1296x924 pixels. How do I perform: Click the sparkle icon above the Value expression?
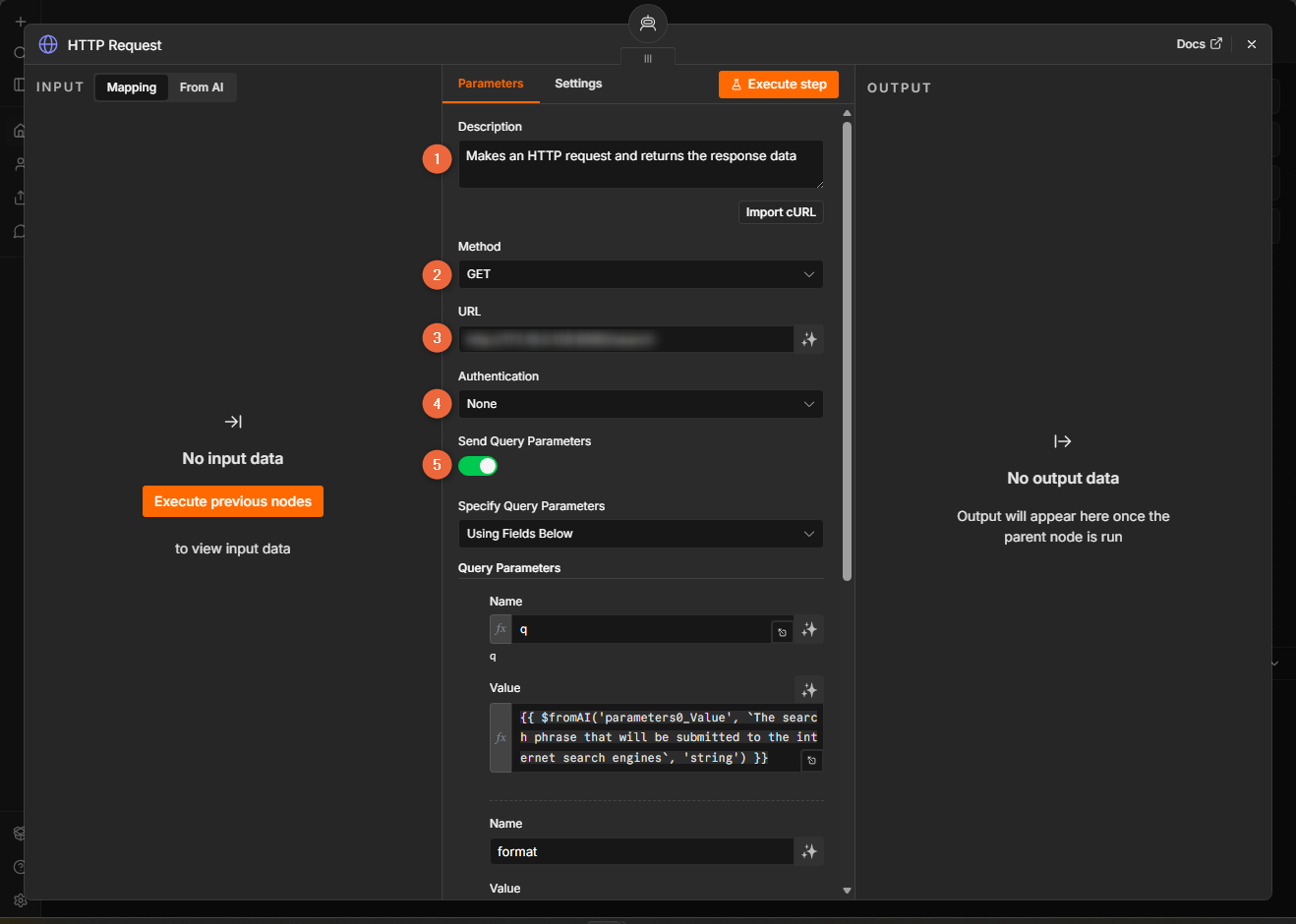click(x=808, y=690)
